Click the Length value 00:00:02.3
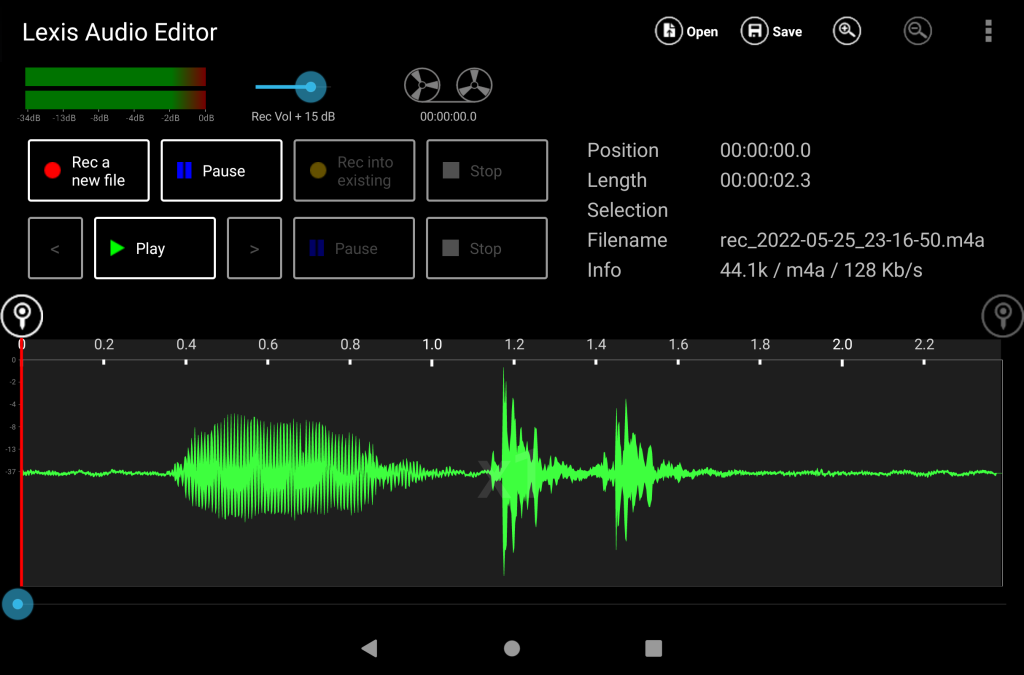The width and height of the screenshot is (1024, 675). pyautogui.click(x=765, y=180)
